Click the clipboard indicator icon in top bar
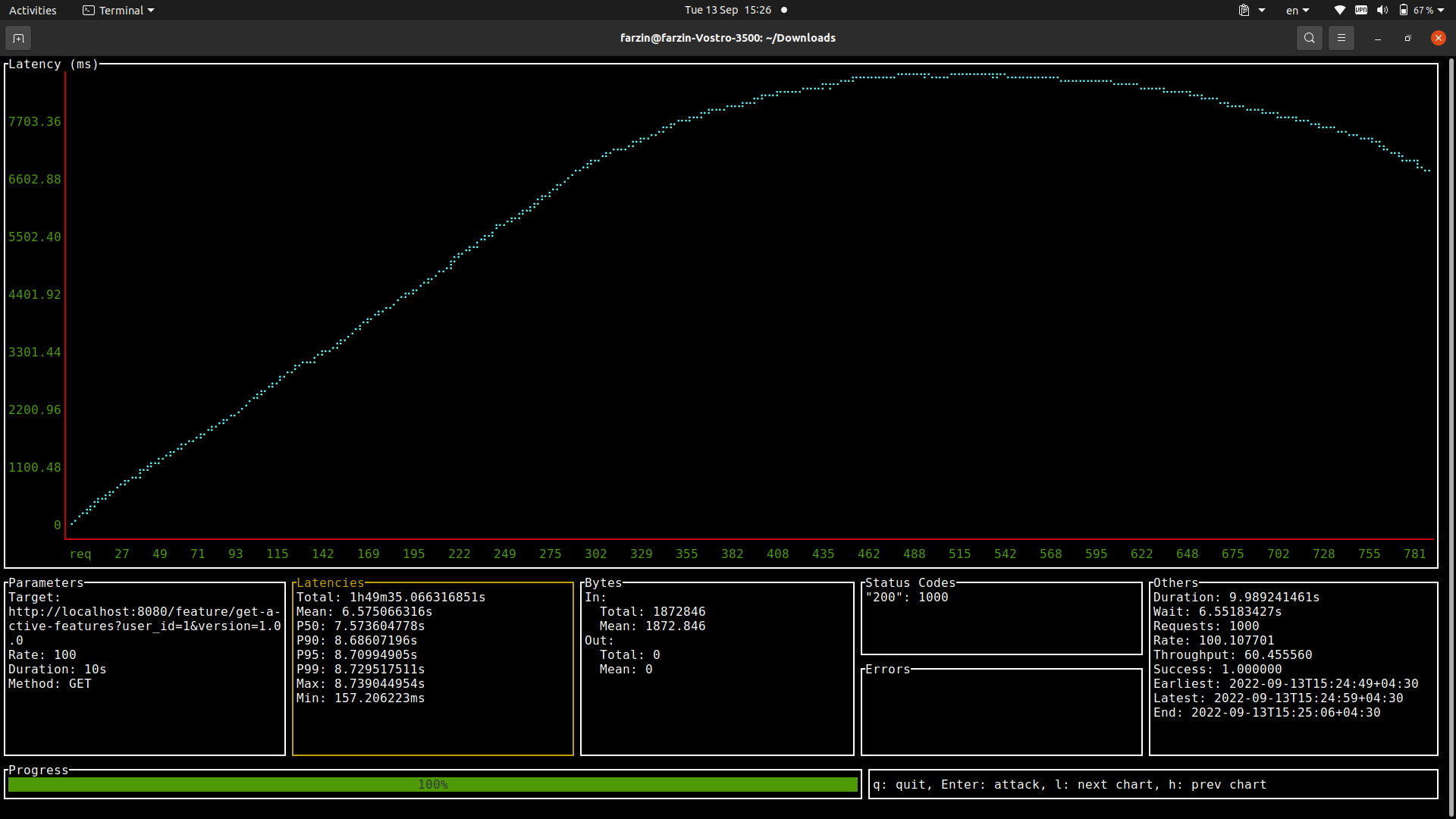 point(1244,11)
